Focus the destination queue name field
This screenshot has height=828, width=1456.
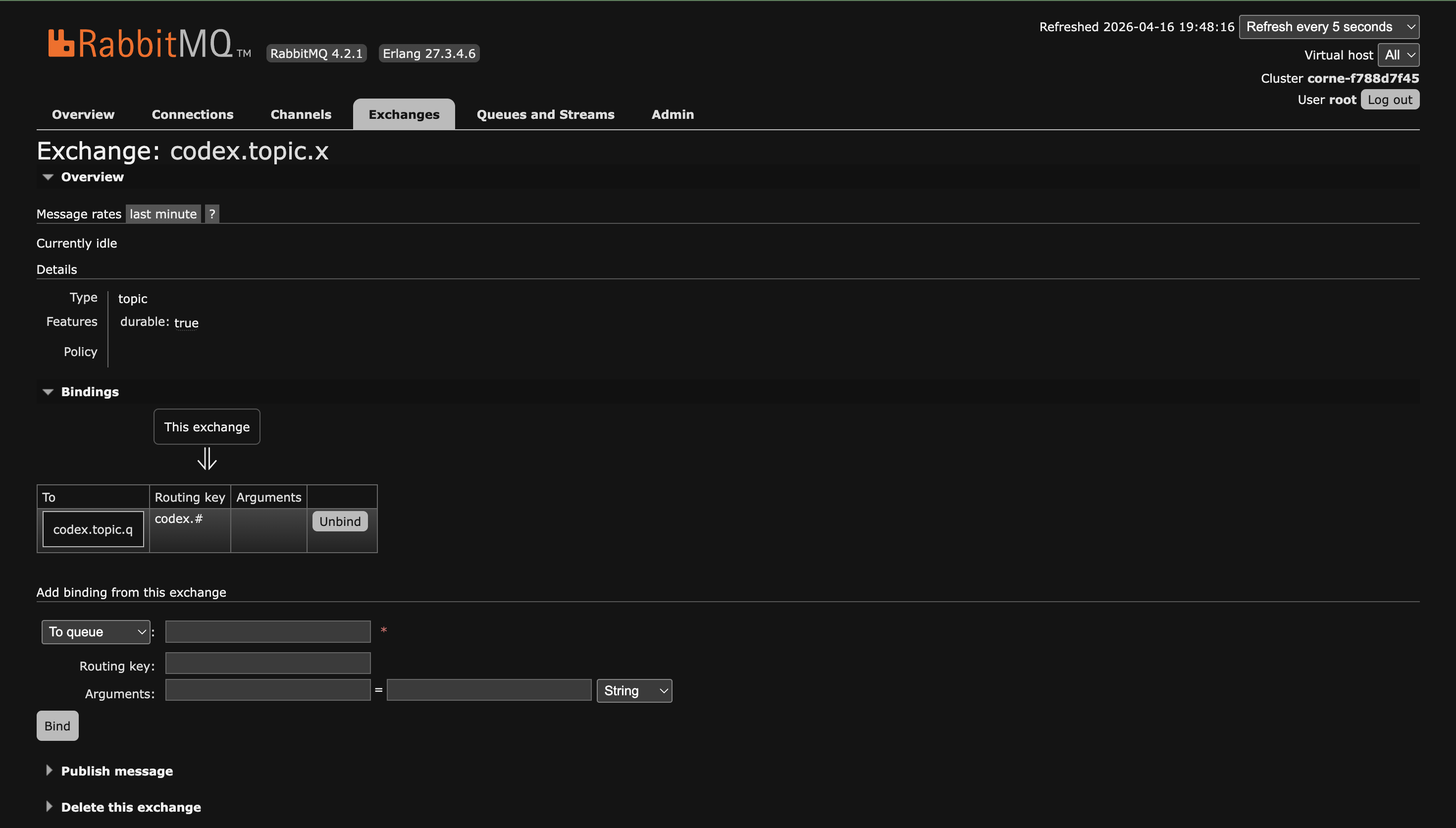coord(268,631)
